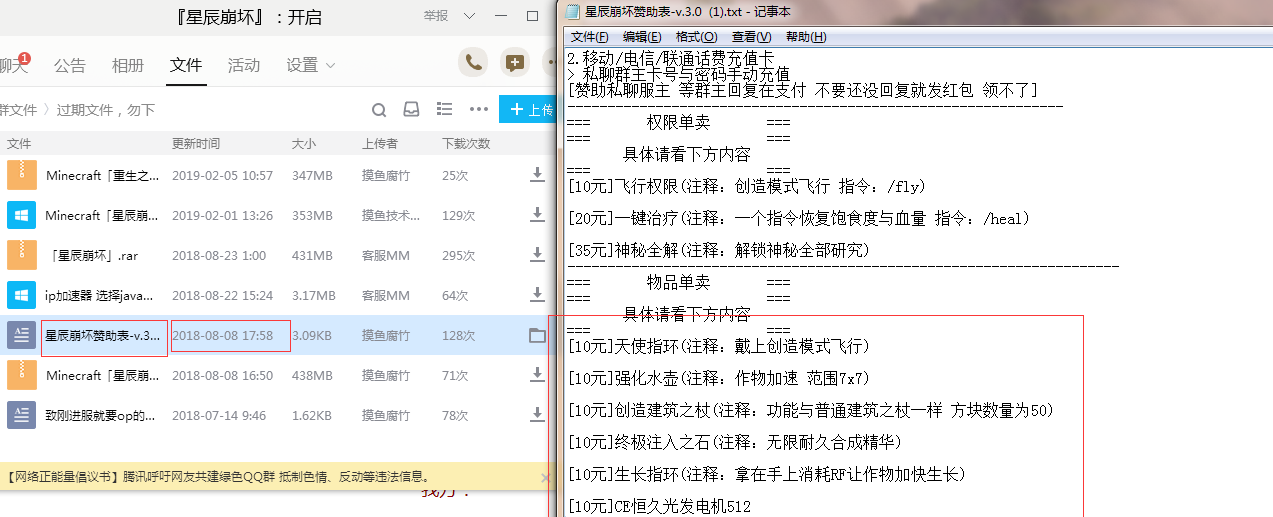Screen dimensions: 1273x517
Task: Click the 举报 report link
Action: click(x=436, y=16)
